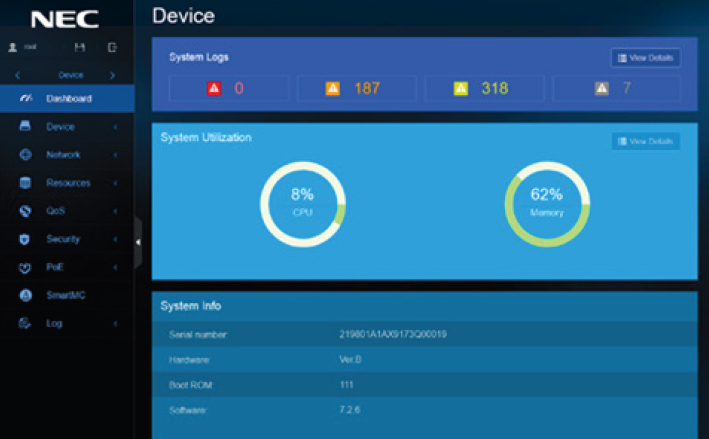709x439 pixels.
Task: Click the 187 logs count
Action: pyautogui.click(x=367, y=88)
